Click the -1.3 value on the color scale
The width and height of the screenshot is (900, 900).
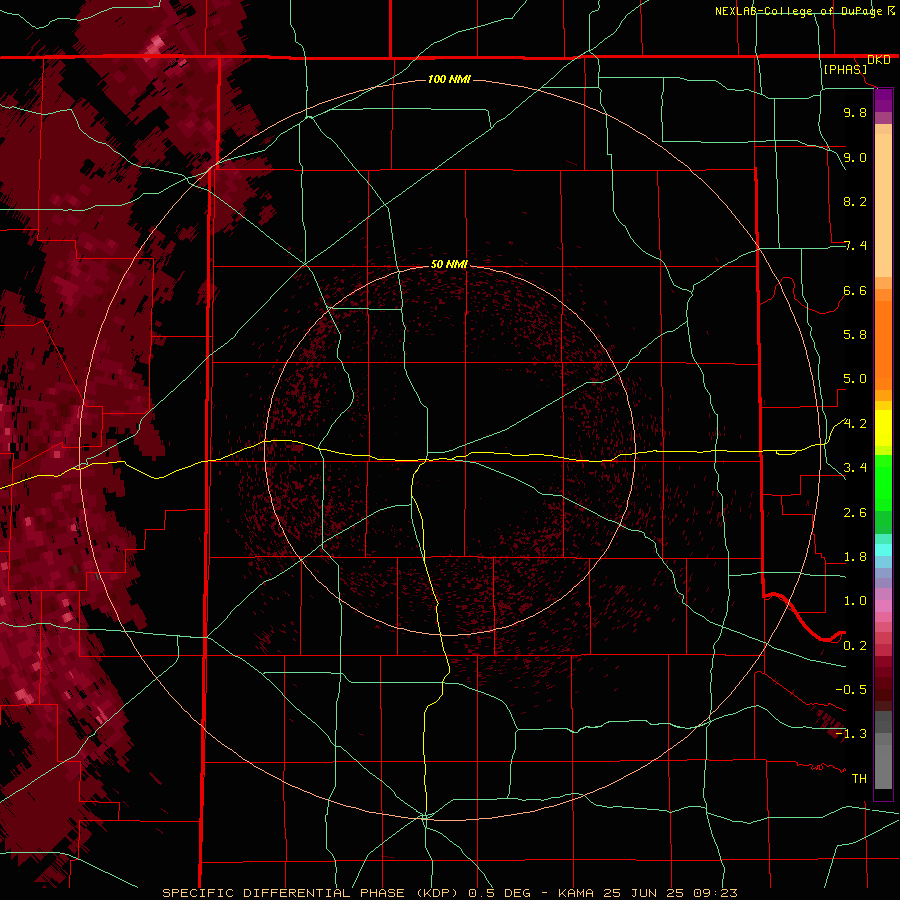(x=851, y=734)
